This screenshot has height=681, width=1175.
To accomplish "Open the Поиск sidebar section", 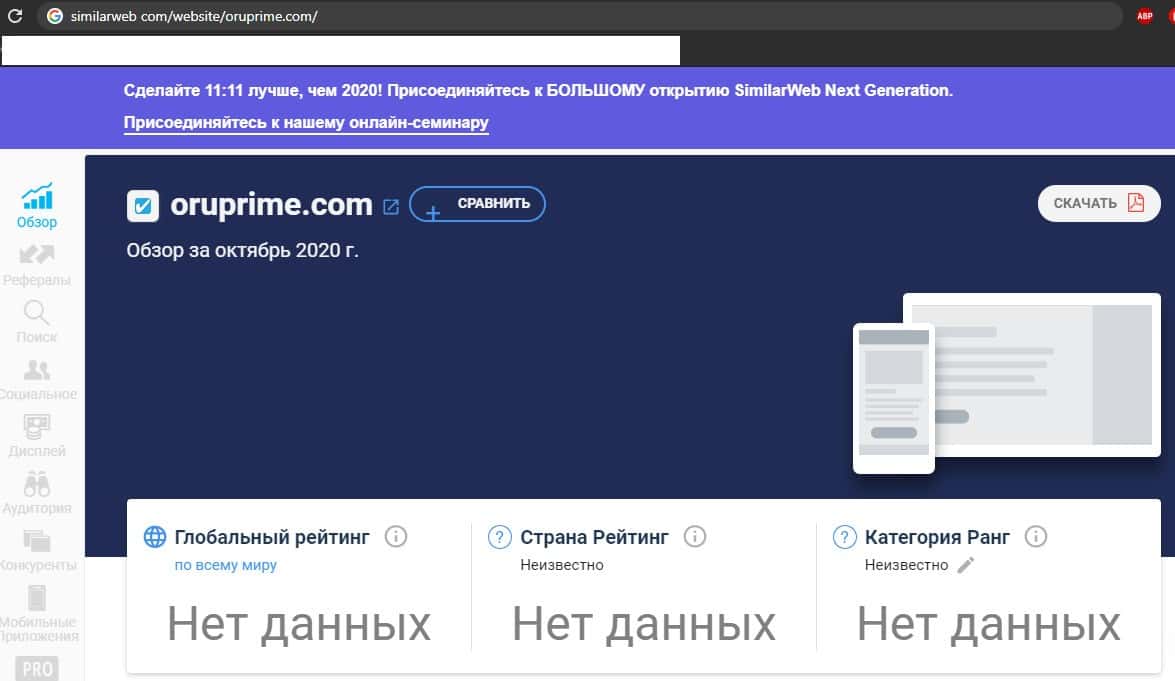I will pos(37,322).
